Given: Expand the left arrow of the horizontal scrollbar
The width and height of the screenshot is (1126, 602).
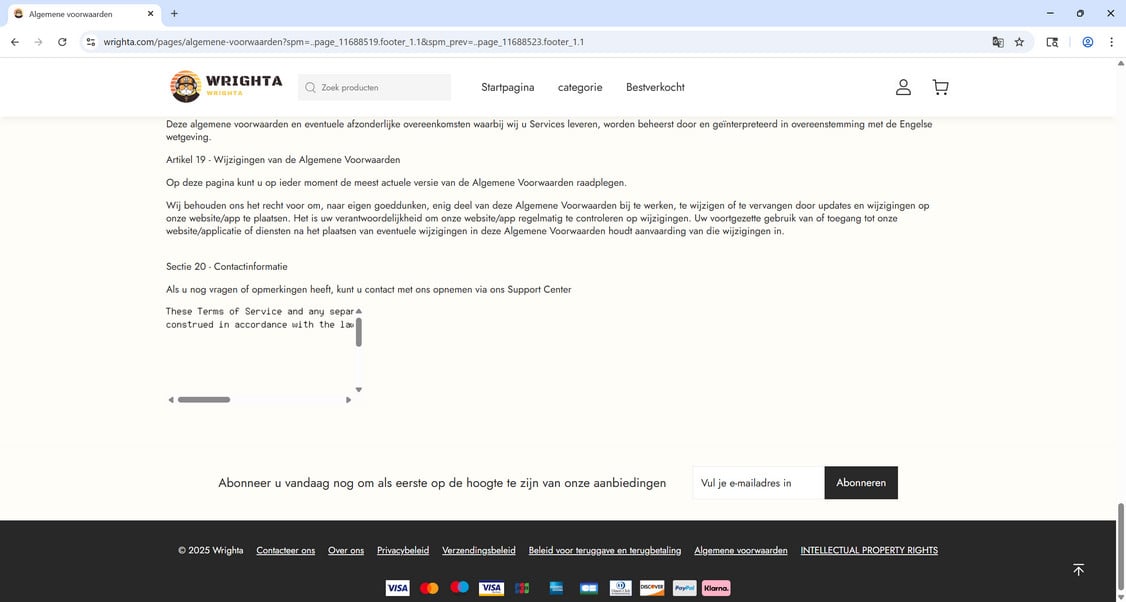Looking at the screenshot, I should coord(171,399).
